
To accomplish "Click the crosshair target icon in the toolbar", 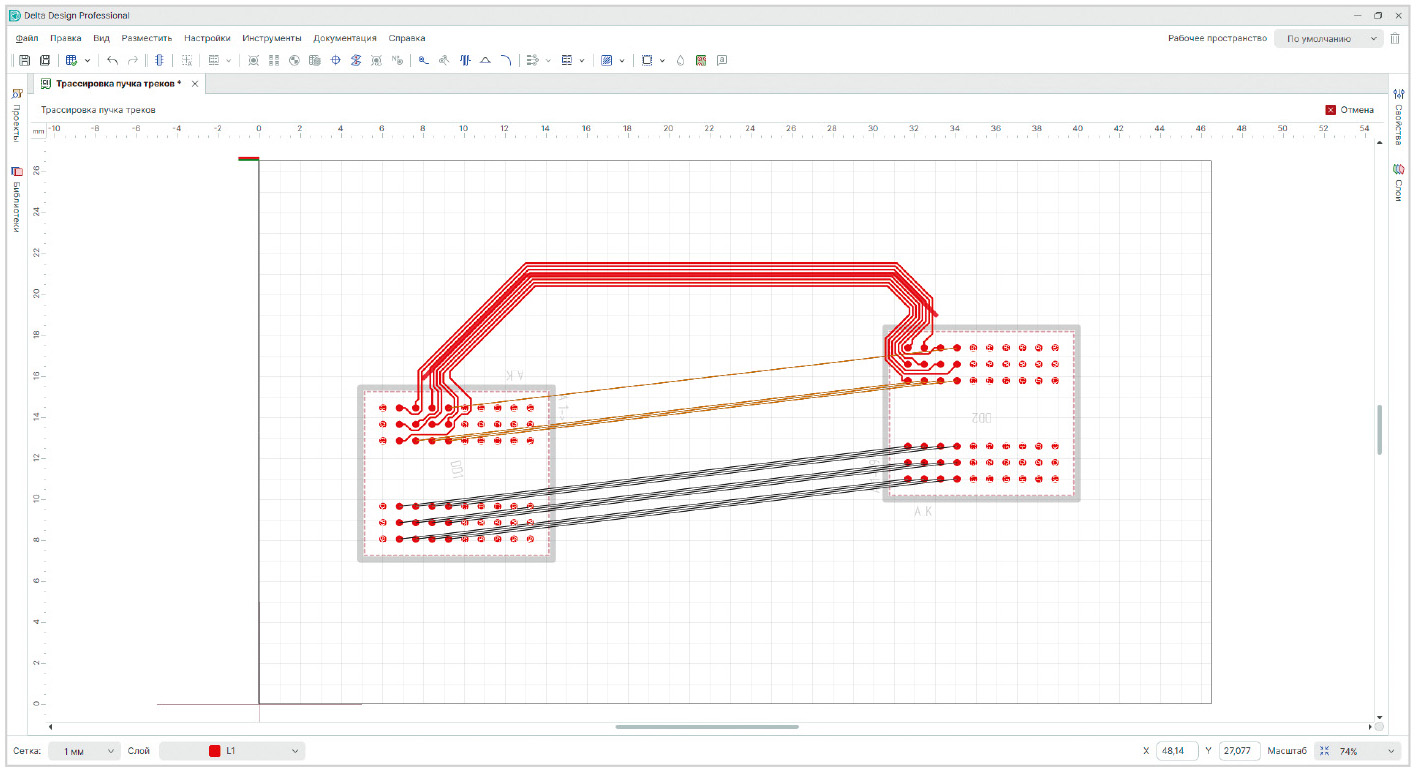I will pyautogui.click(x=335, y=61).
